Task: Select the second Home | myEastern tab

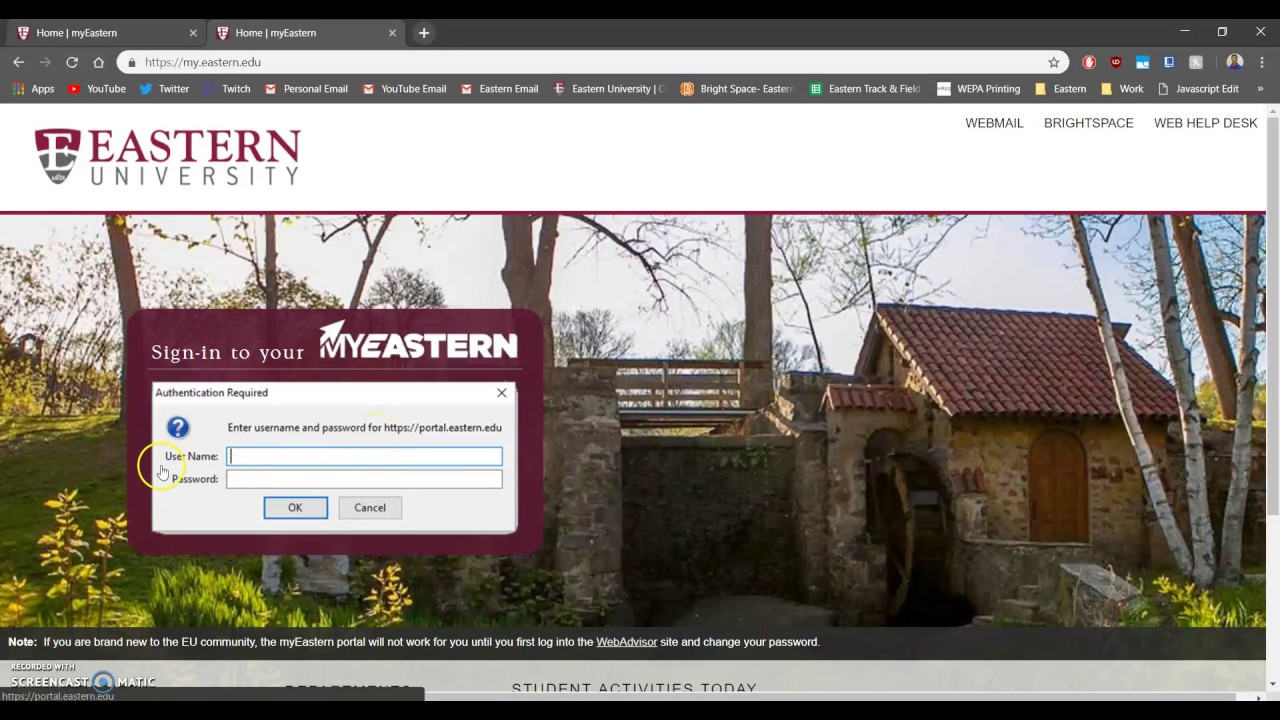Action: [306, 33]
